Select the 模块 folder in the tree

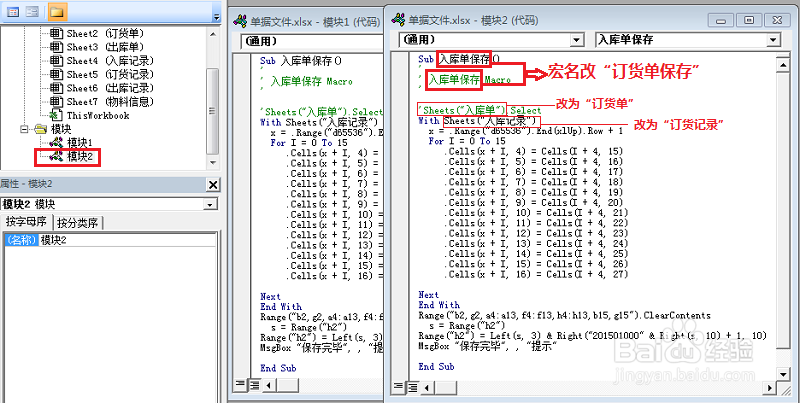point(53,129)
